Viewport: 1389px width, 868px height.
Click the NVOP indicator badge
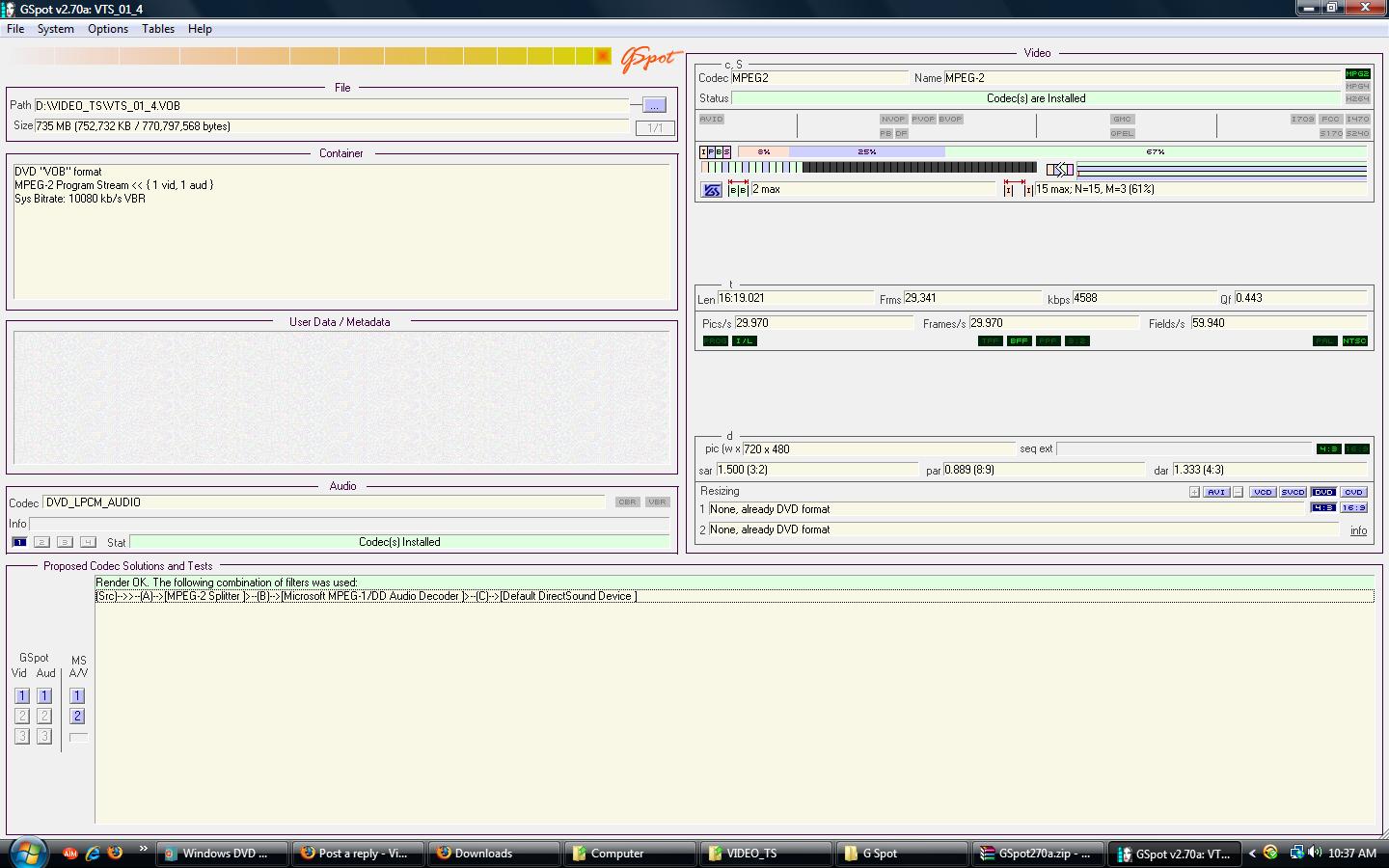click(x=893, y=119)
